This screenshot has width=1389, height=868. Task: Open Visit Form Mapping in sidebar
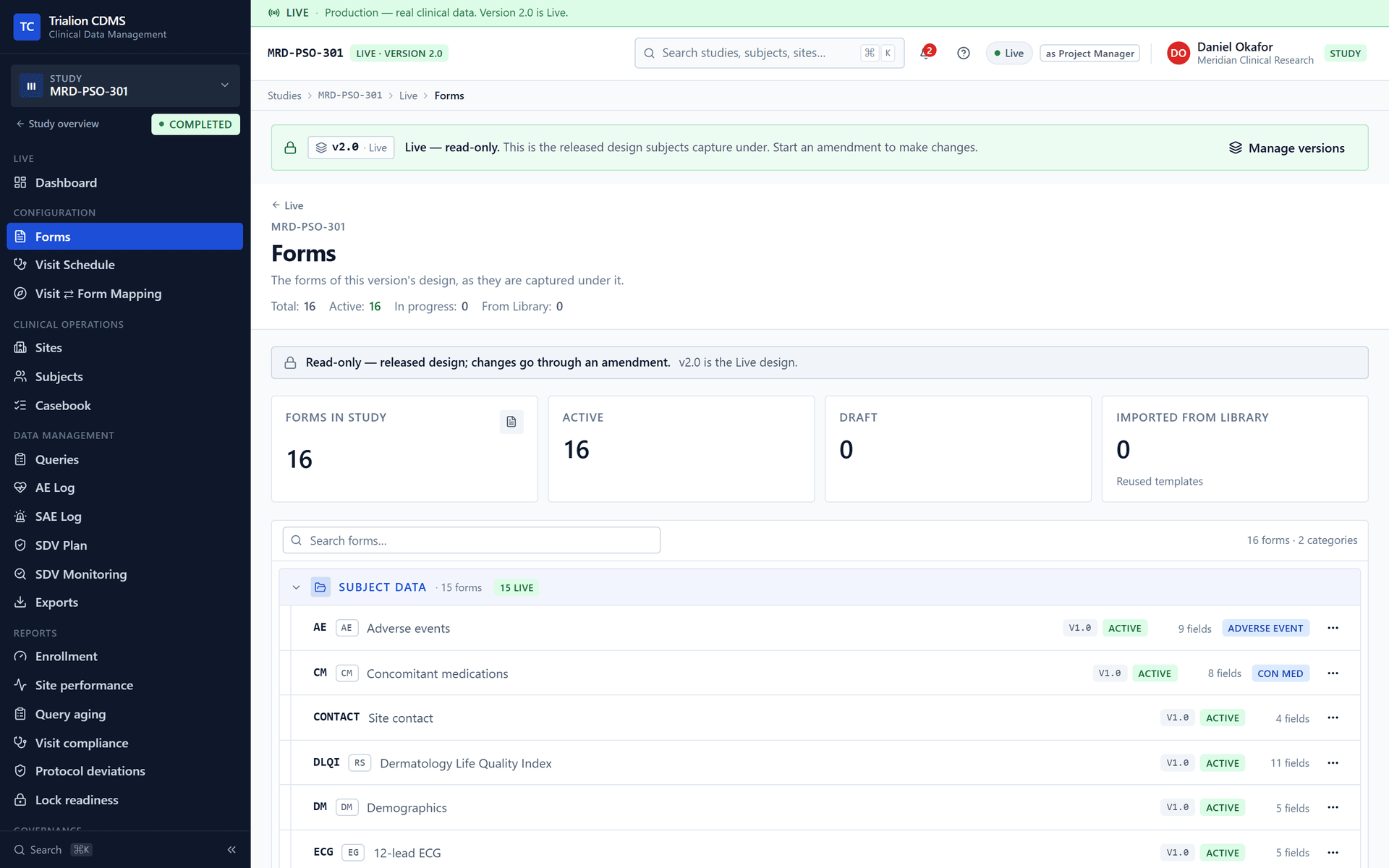(x=124, y=294)
